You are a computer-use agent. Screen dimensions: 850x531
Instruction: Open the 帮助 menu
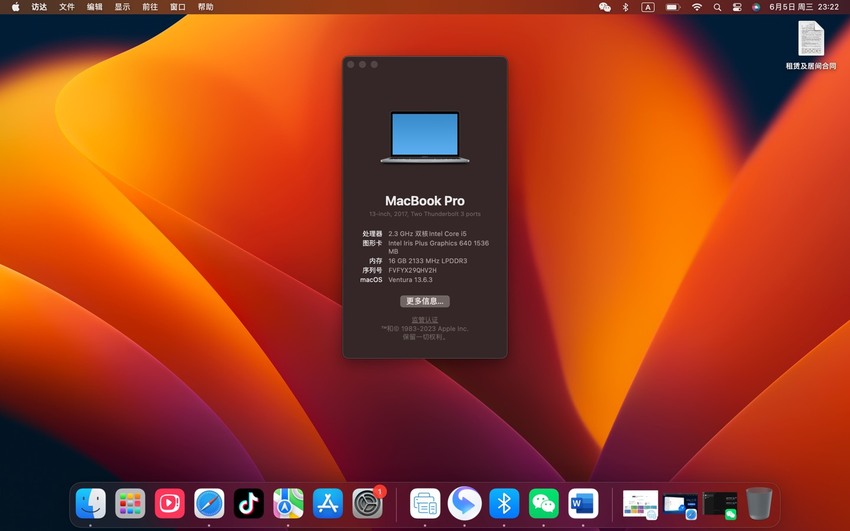pyautogui.click(x=205, y=7)
